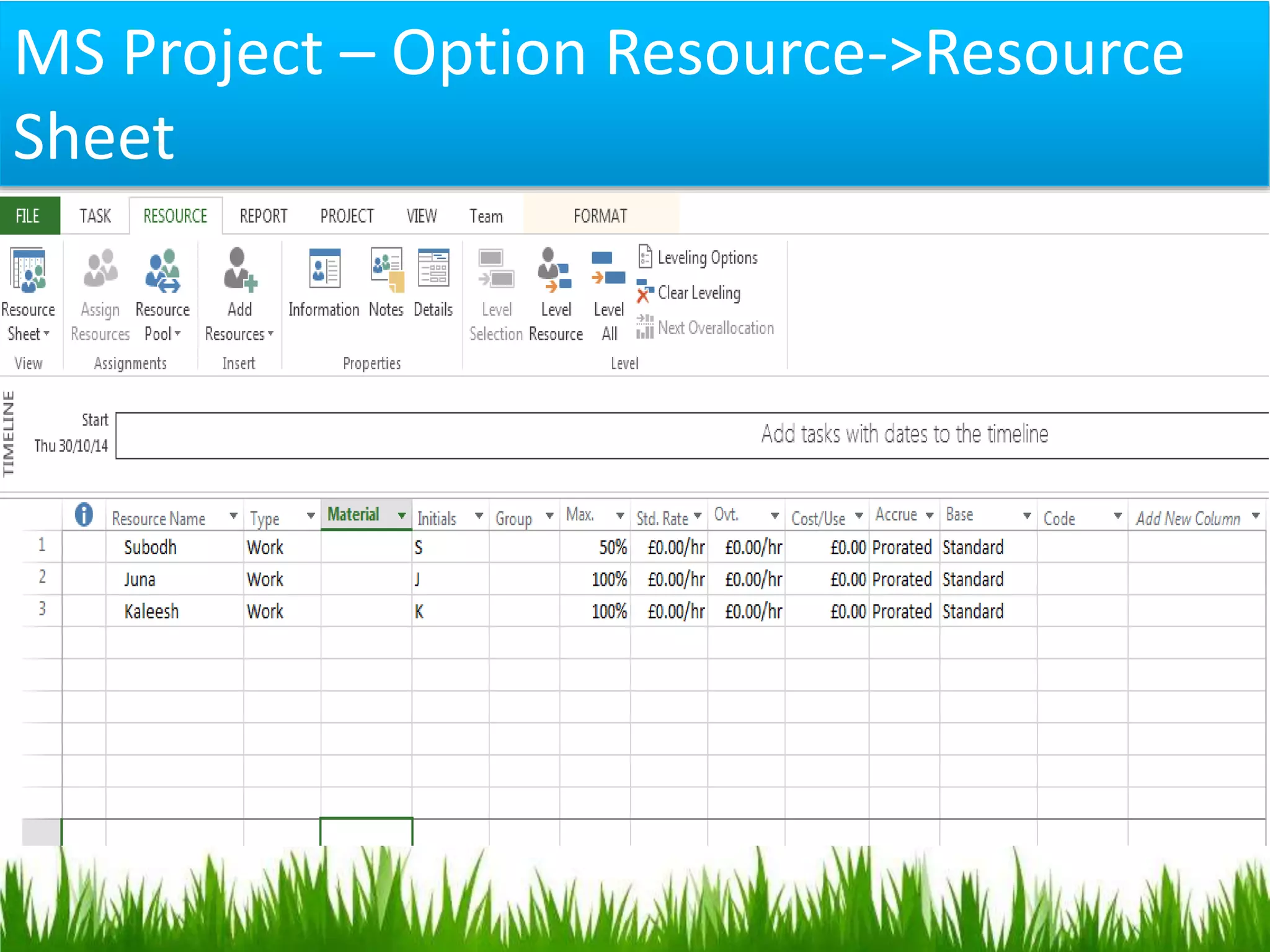This screenshot has height=952, width=1270.
Task: Open the Cost/Use column filter arrow
Action: 859,516
